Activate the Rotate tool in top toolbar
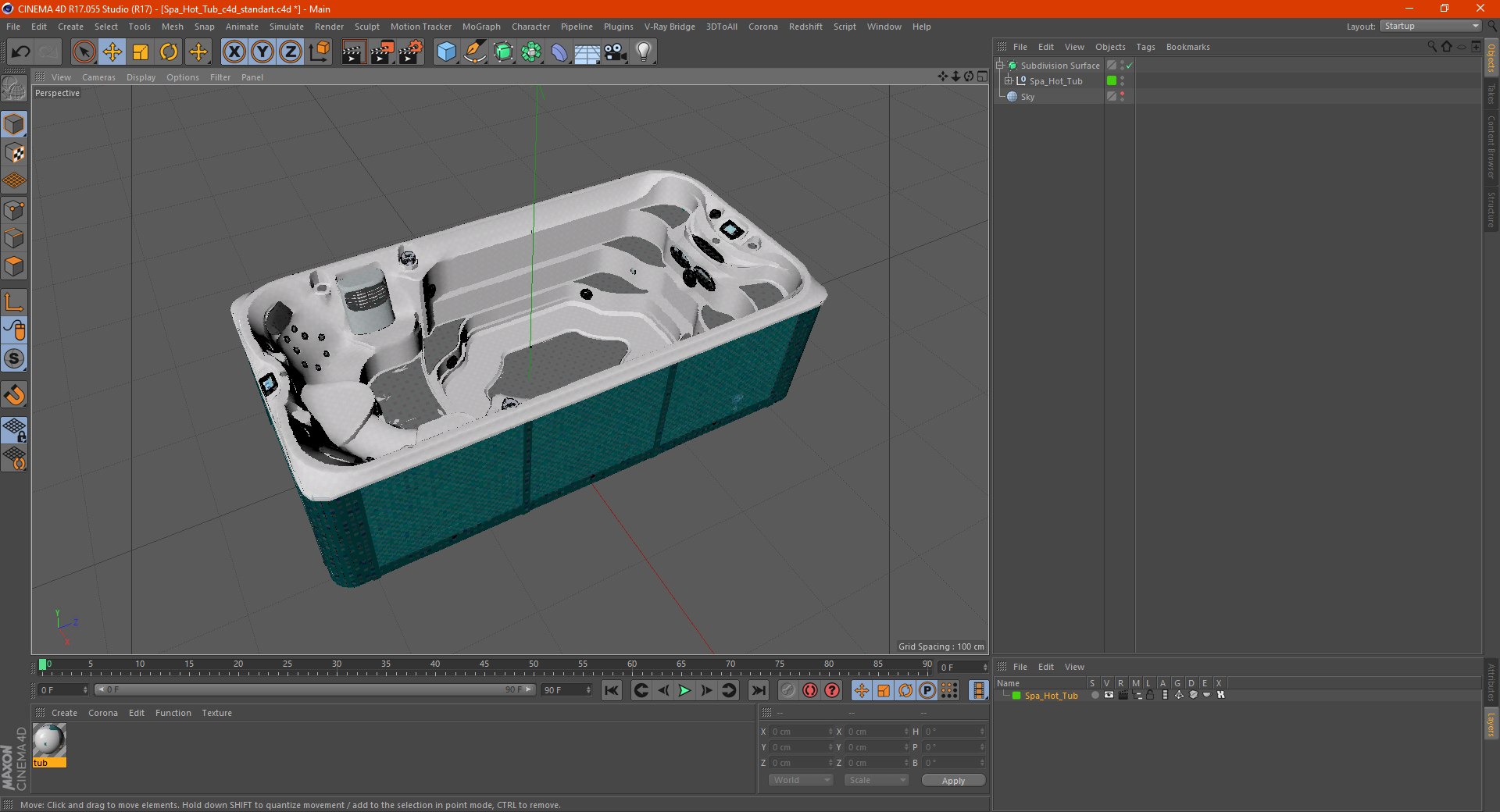 [x=169, y=52]
